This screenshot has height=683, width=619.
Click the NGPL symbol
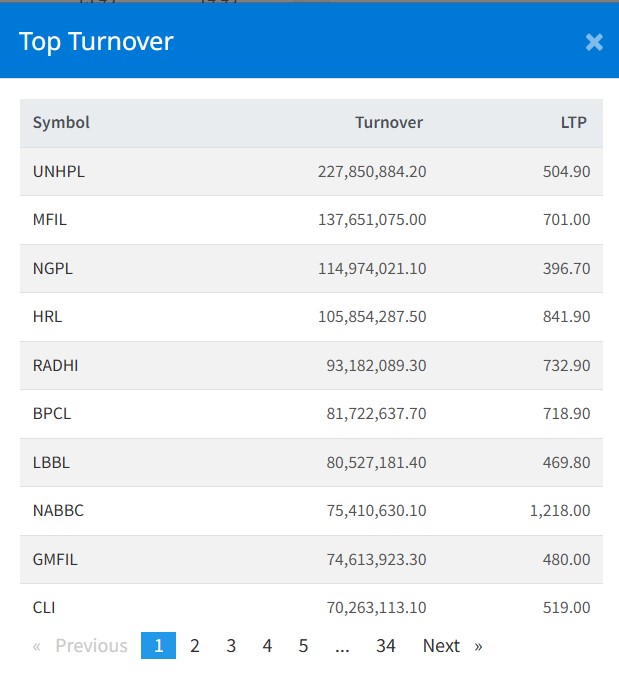tap(53, 269)
